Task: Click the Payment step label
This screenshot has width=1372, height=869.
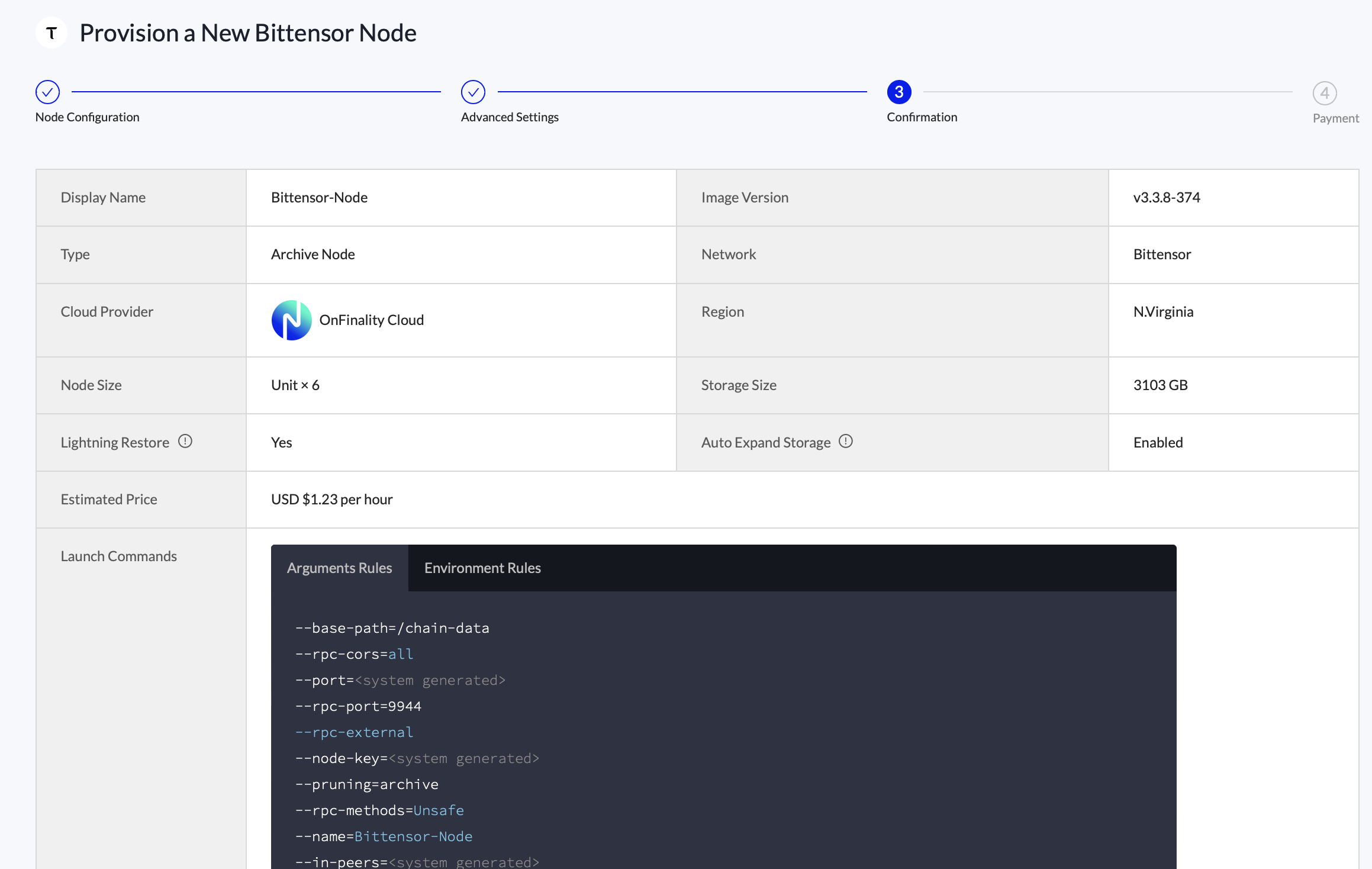Action: 1335,117
